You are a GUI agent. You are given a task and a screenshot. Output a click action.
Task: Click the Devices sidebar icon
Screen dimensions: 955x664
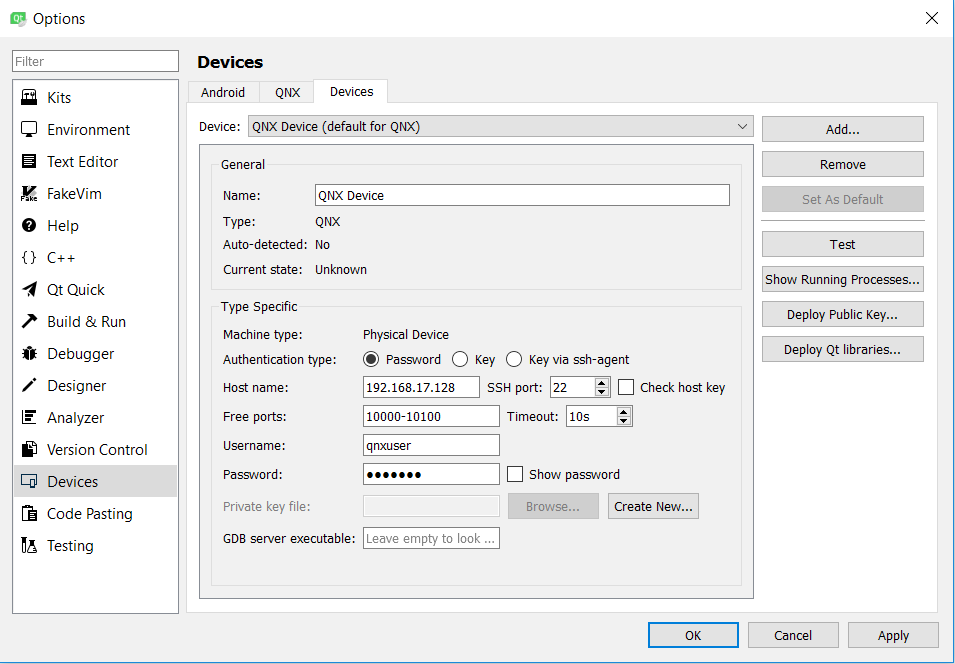click(x=29, y=481)
